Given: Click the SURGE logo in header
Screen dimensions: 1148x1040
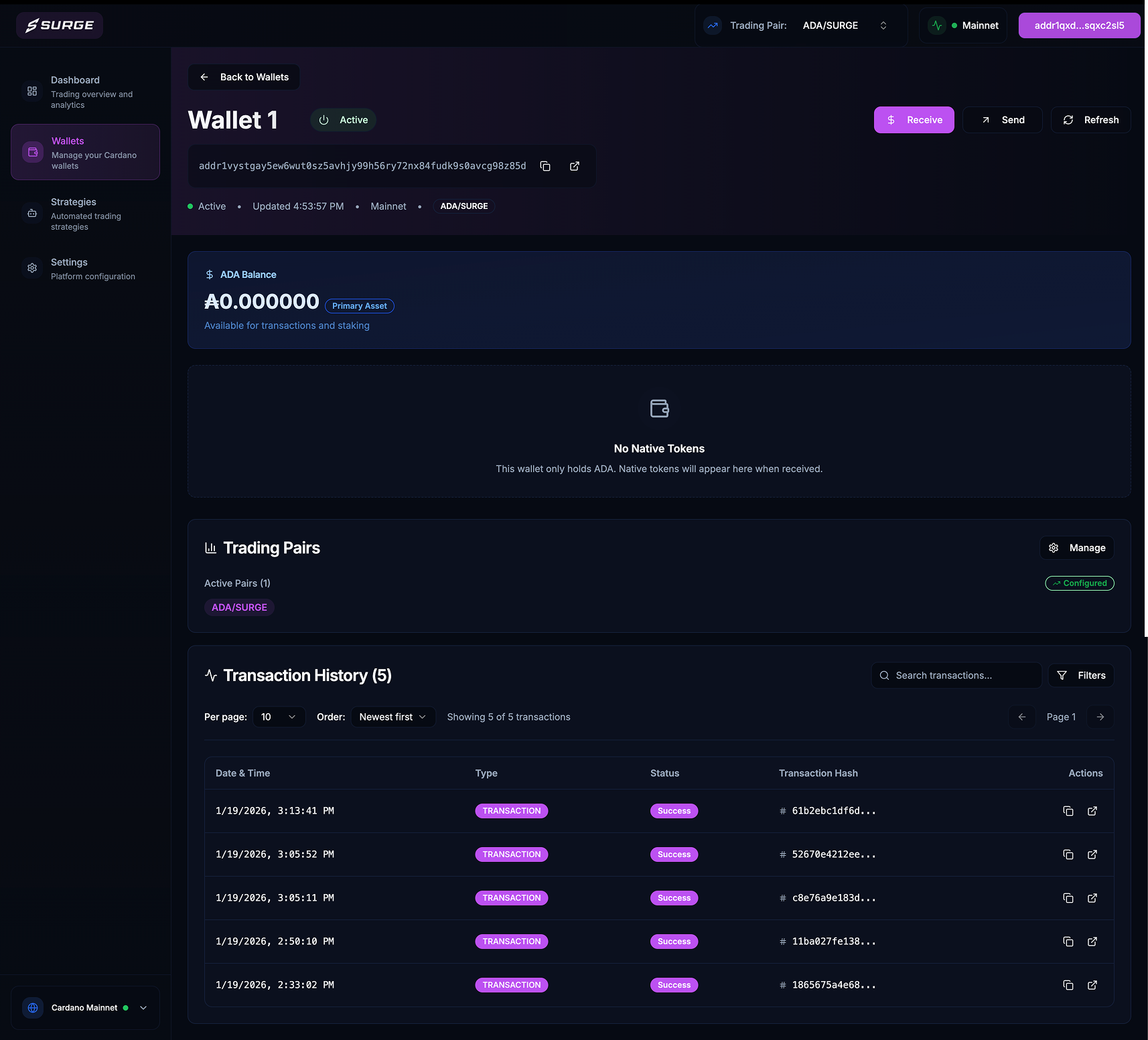Looking at the screenshot, I should pos(60,25).
